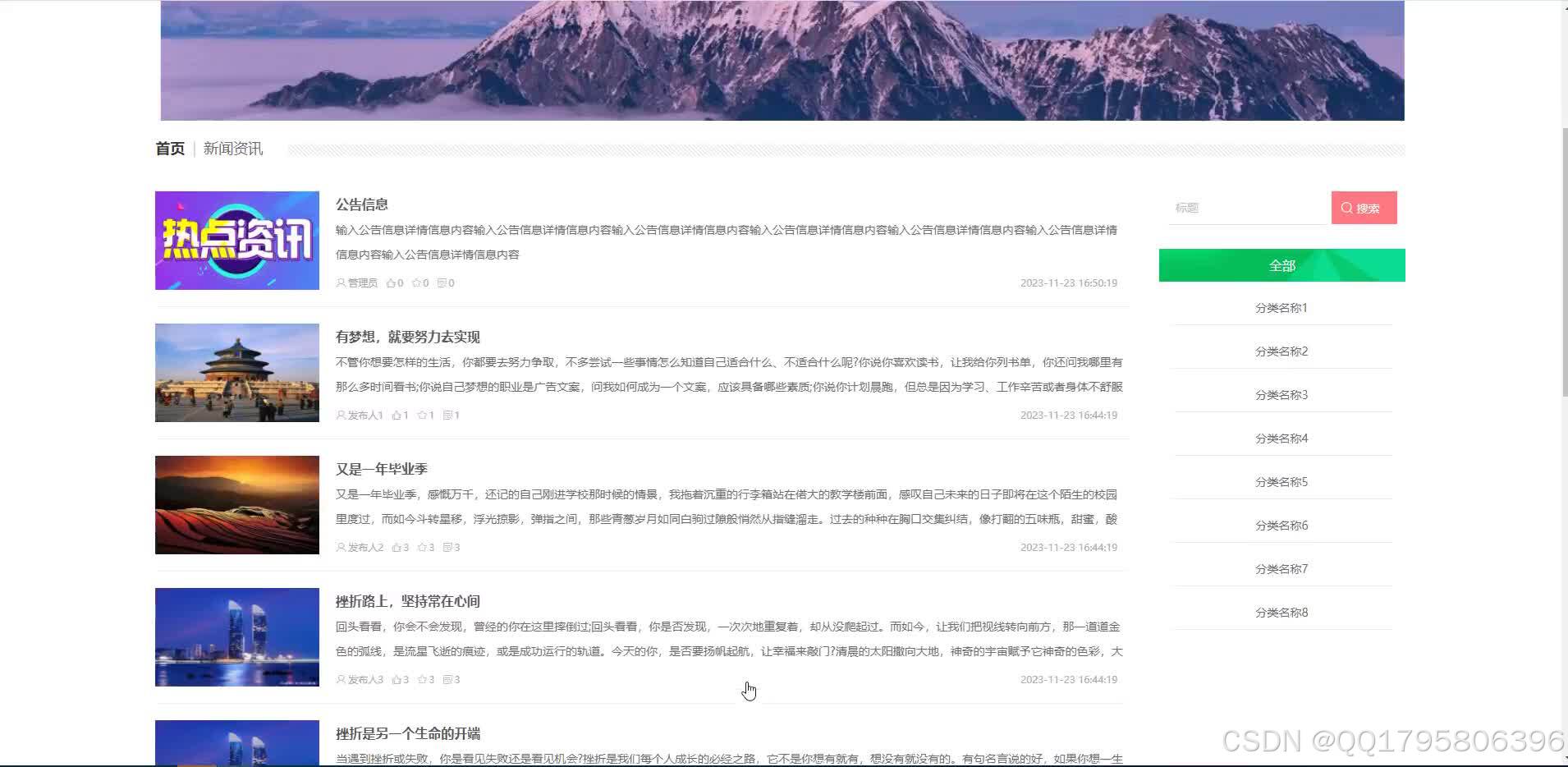Click the 搜索 button

click(x=1364, y=208)
